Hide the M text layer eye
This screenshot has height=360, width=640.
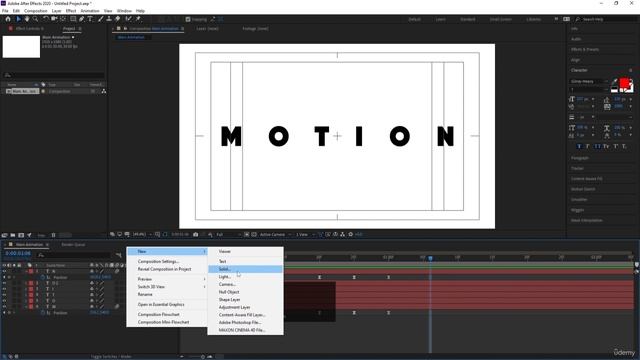tap(4, 306)
